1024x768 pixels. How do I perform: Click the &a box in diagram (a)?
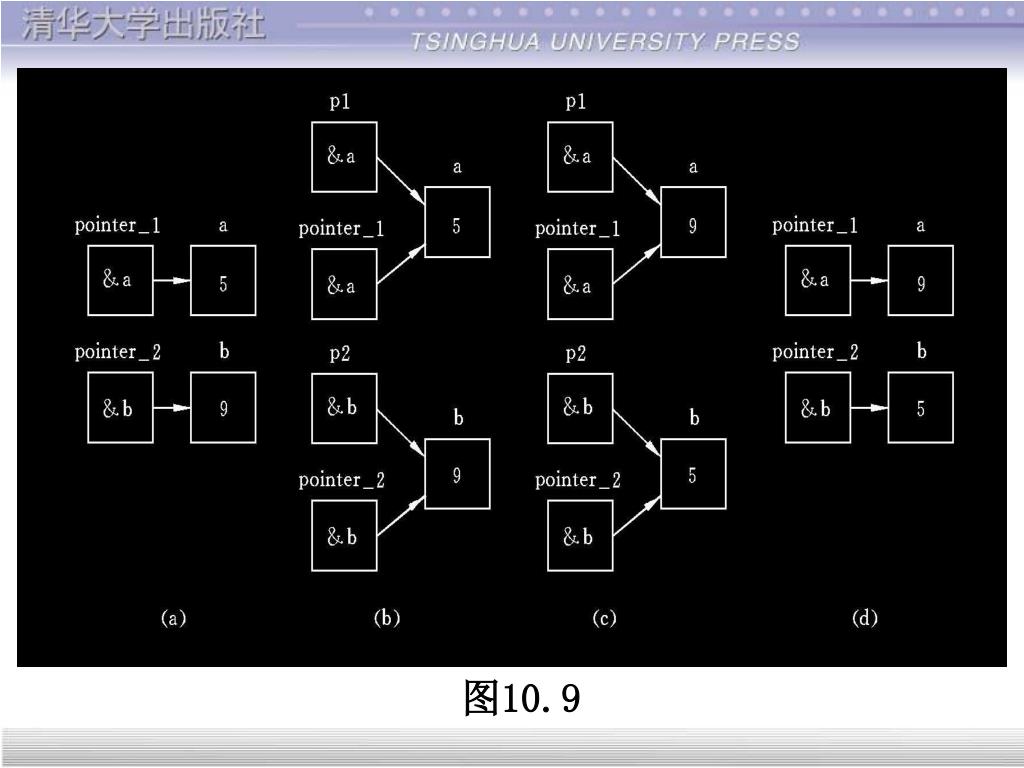(x=121, y=280)
